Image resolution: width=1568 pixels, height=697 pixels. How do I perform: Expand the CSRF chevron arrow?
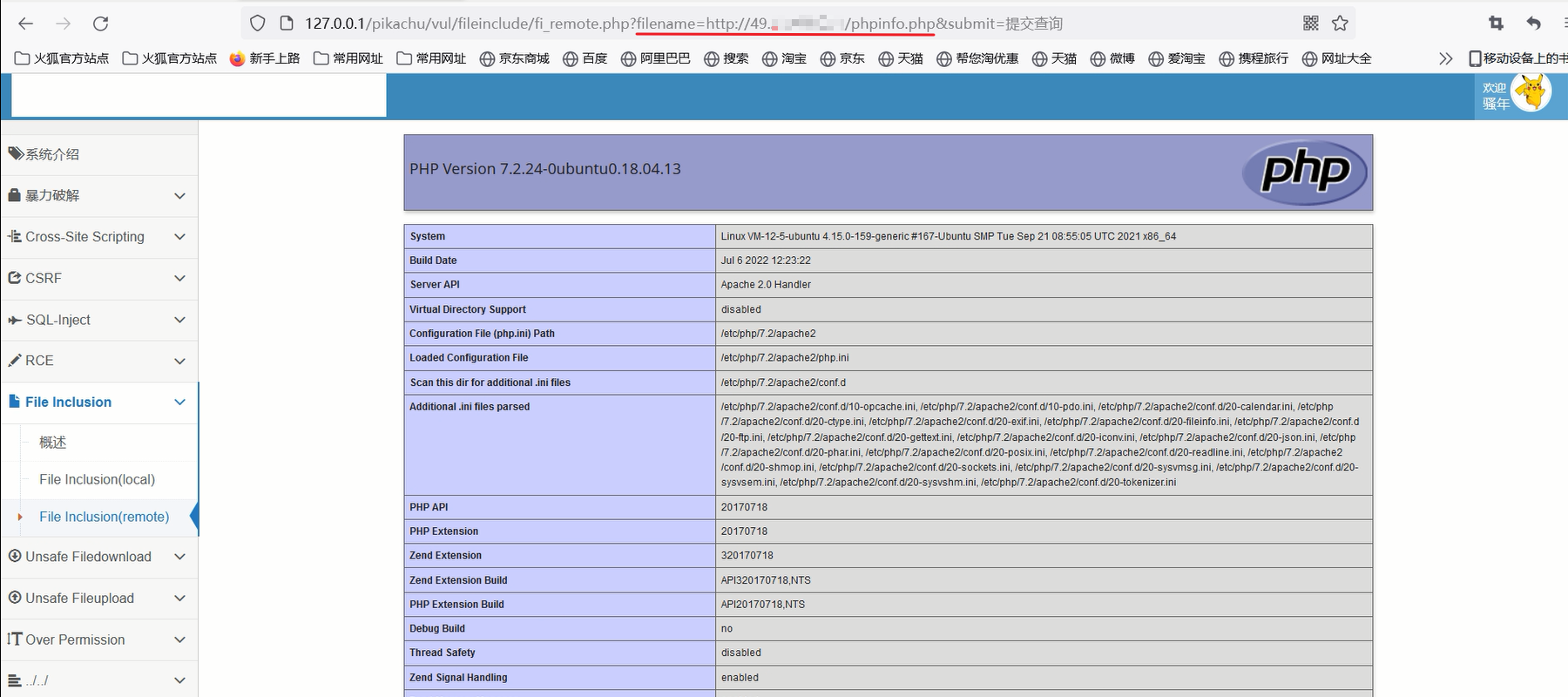[x=179, y=279]
